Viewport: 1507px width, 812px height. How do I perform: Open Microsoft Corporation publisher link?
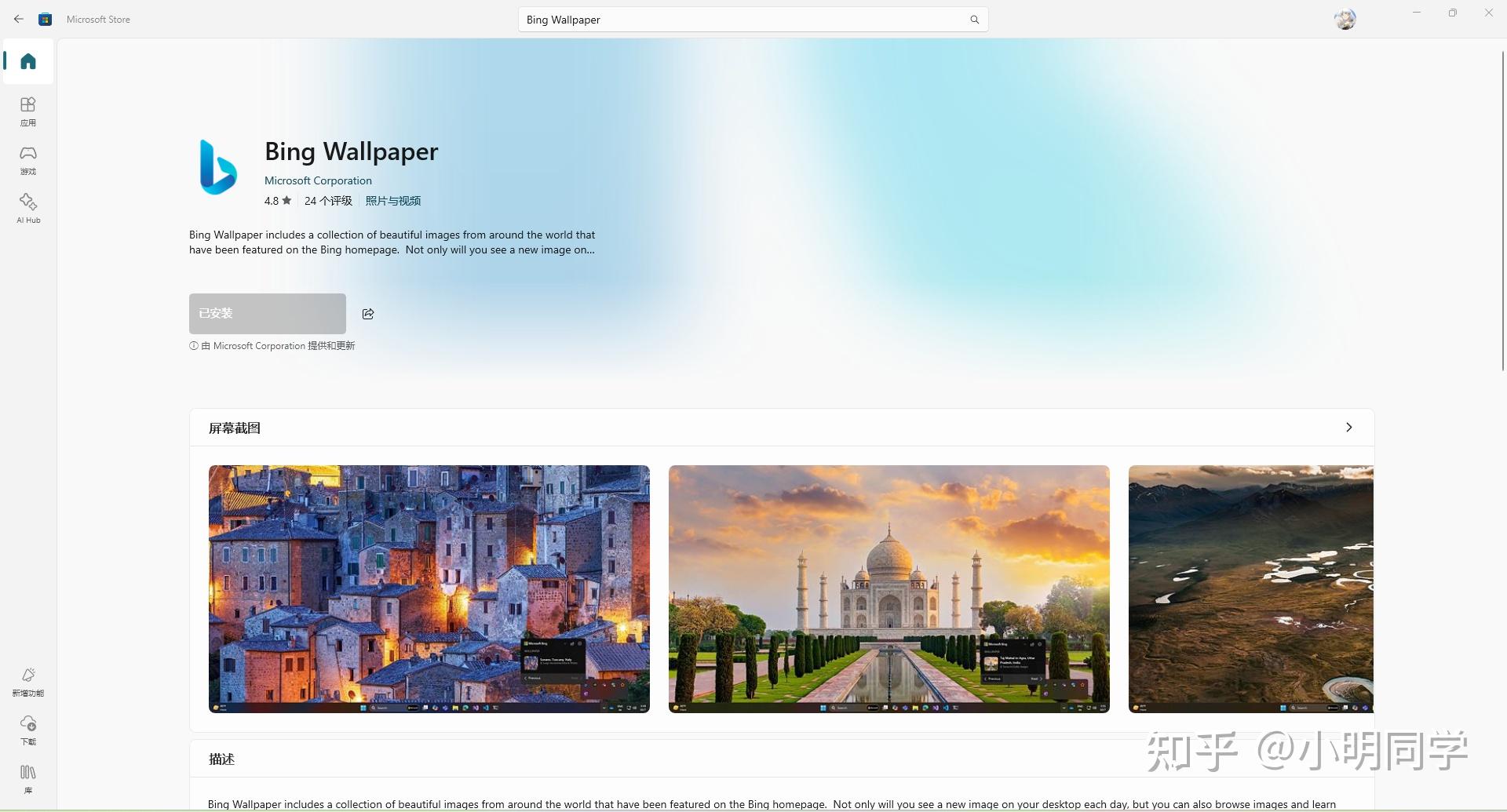click(x=318, y=180)
